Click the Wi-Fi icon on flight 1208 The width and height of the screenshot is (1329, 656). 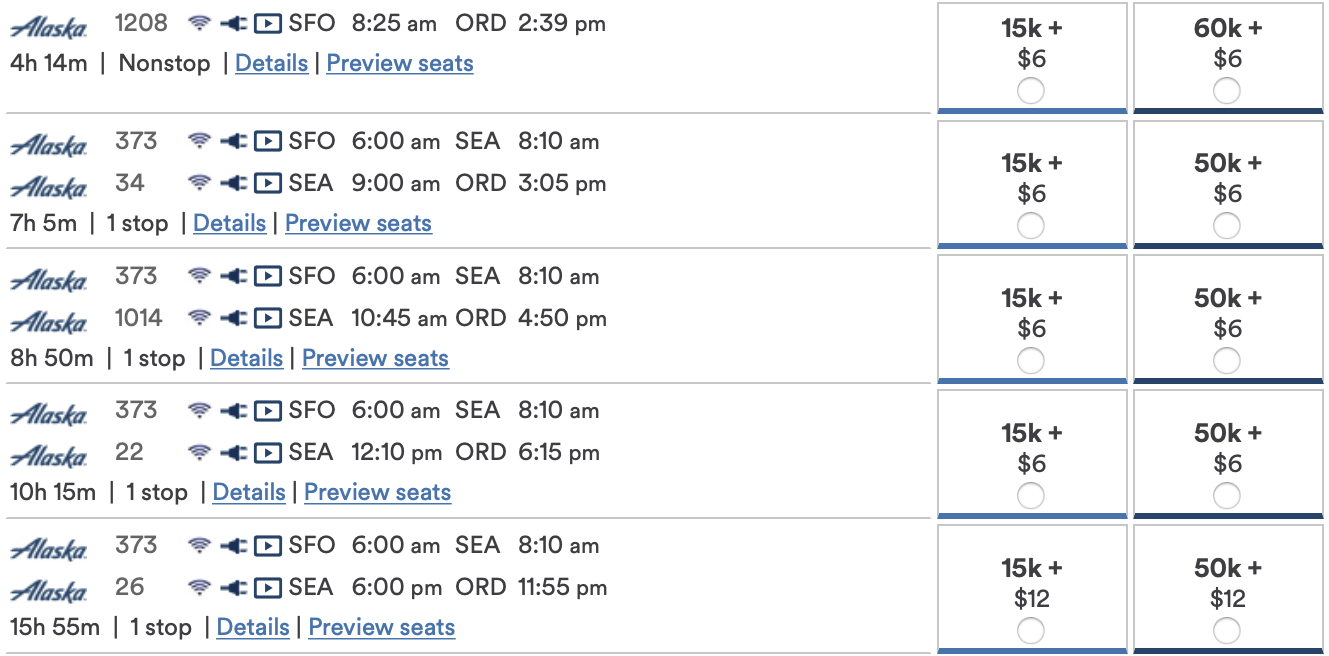point(199,22)
